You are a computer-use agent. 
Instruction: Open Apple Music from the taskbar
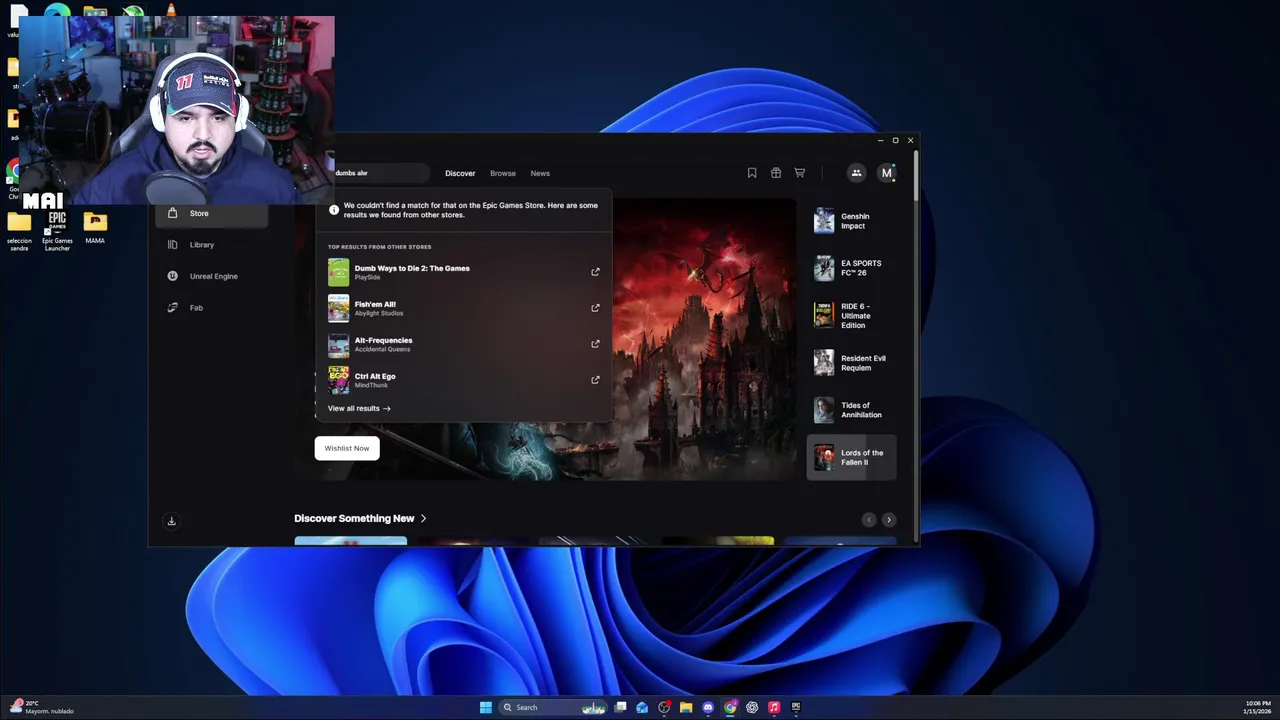coord(774,707)
